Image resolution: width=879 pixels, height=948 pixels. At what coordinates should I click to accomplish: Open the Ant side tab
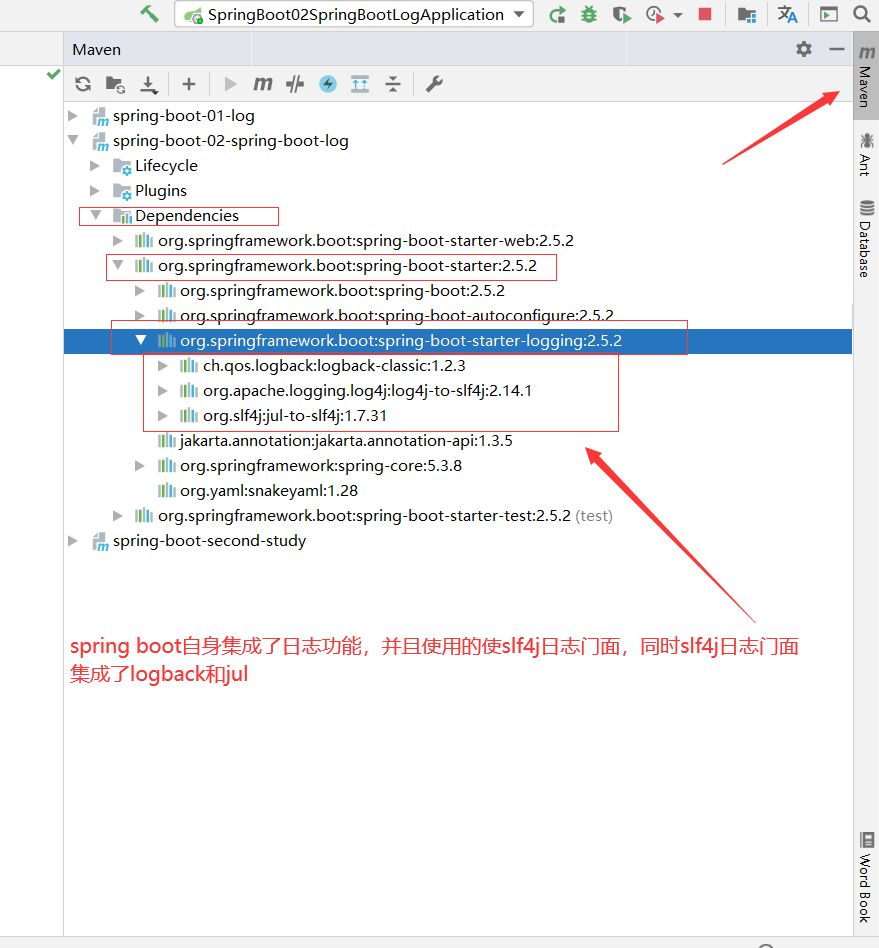coord(866,155)
